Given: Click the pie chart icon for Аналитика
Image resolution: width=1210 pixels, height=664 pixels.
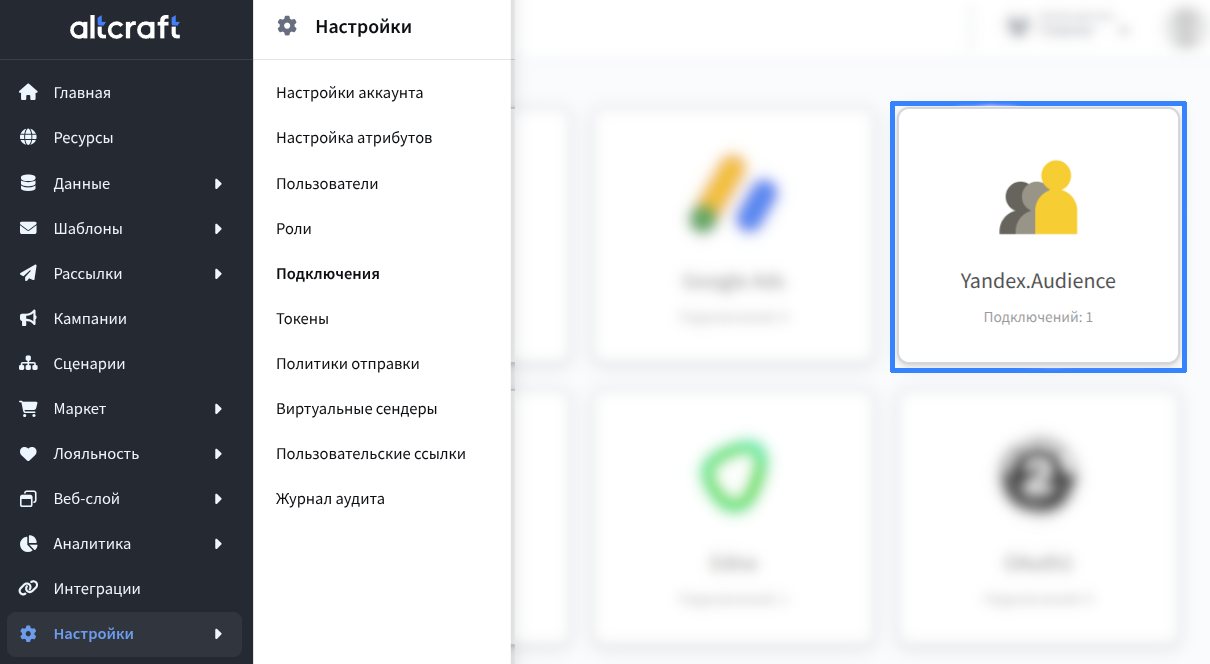Looking at the screenshot, I should click(x=28, y=544).
